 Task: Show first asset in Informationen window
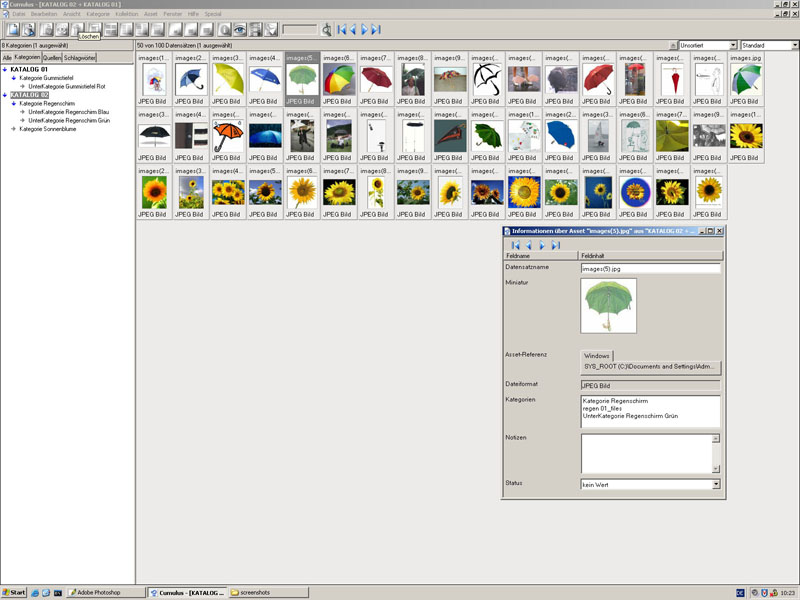[x=515, y=245]
